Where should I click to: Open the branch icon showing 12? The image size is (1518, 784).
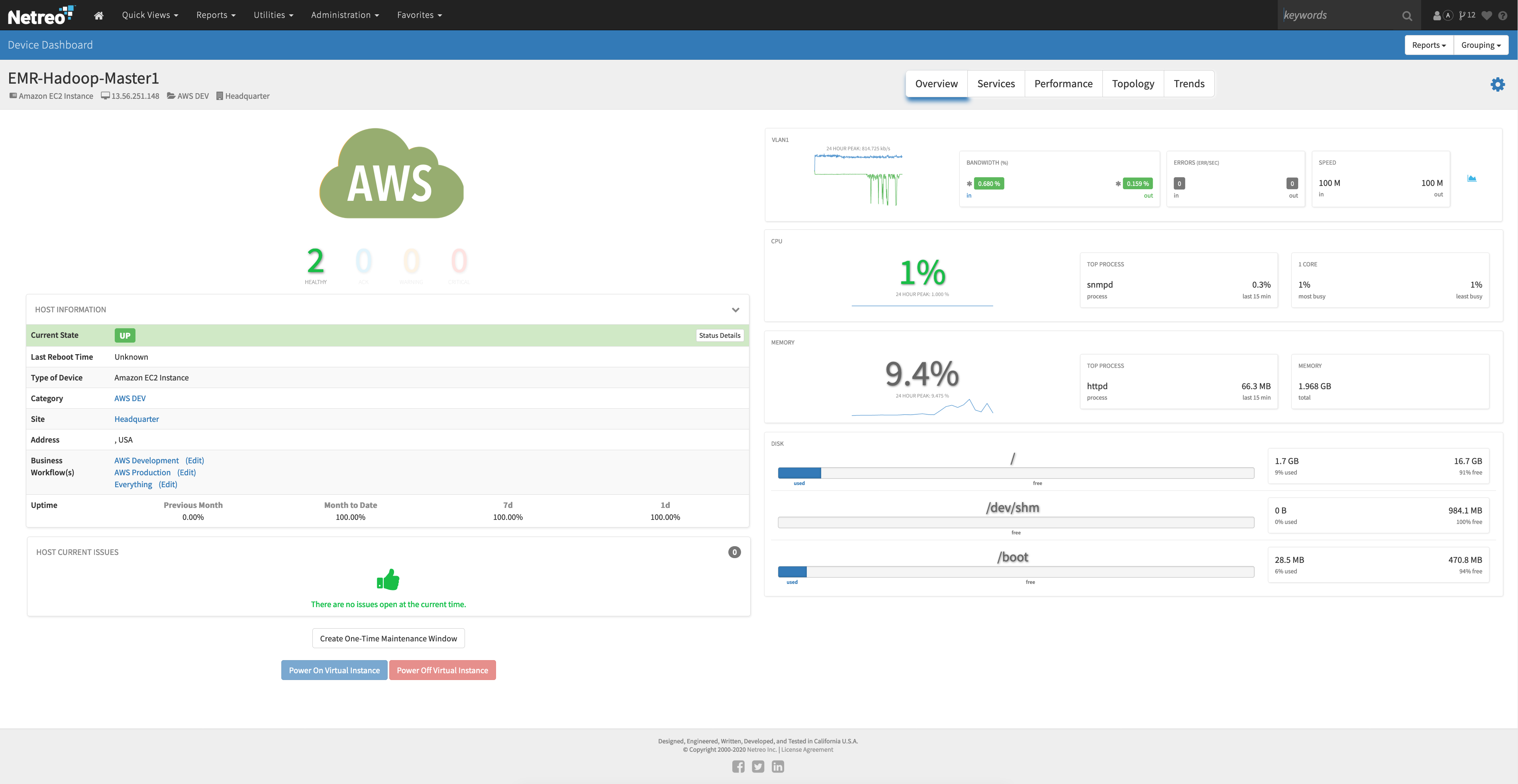click(x=1467, y=15)
